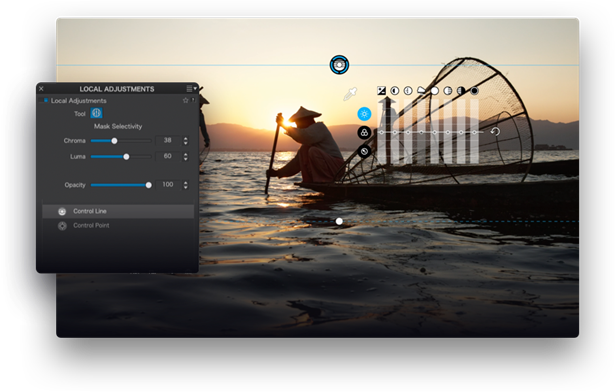
Task: Click the Control Line handle on the horizon
Action: click(x=339, y=65)
